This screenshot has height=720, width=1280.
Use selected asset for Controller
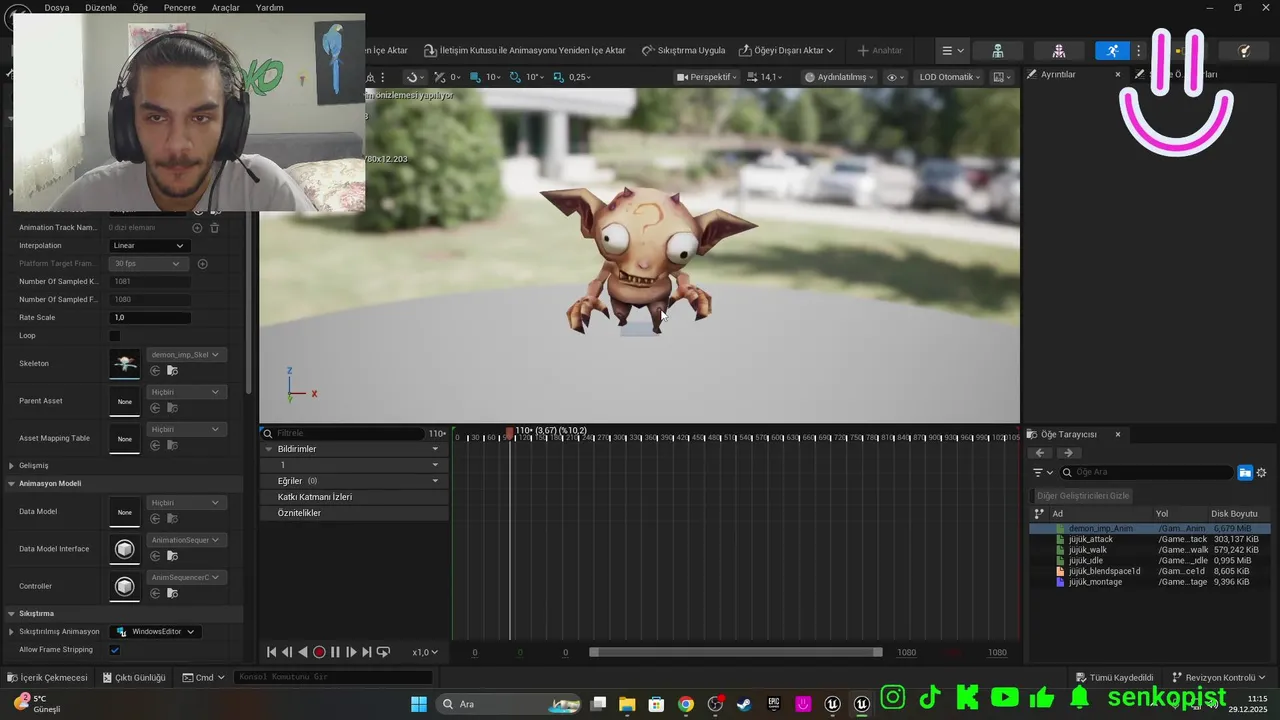pos(155,593)
